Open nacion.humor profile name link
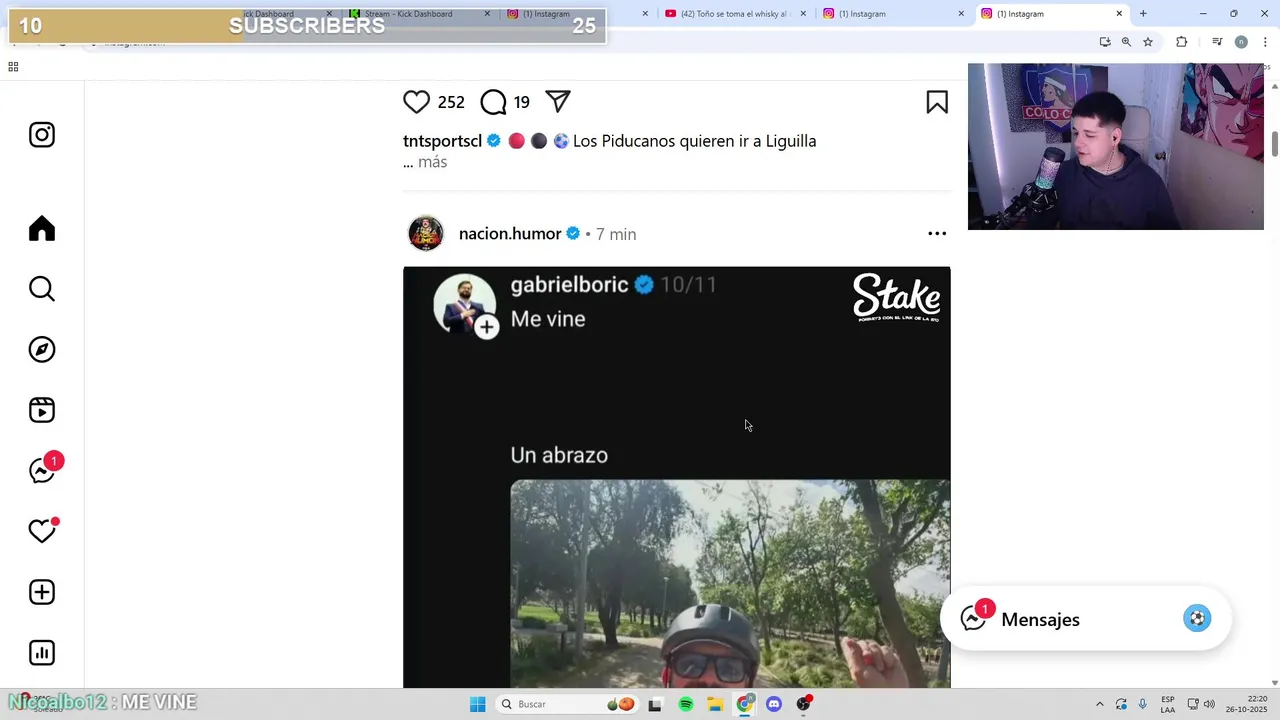 tap(510, 234)
